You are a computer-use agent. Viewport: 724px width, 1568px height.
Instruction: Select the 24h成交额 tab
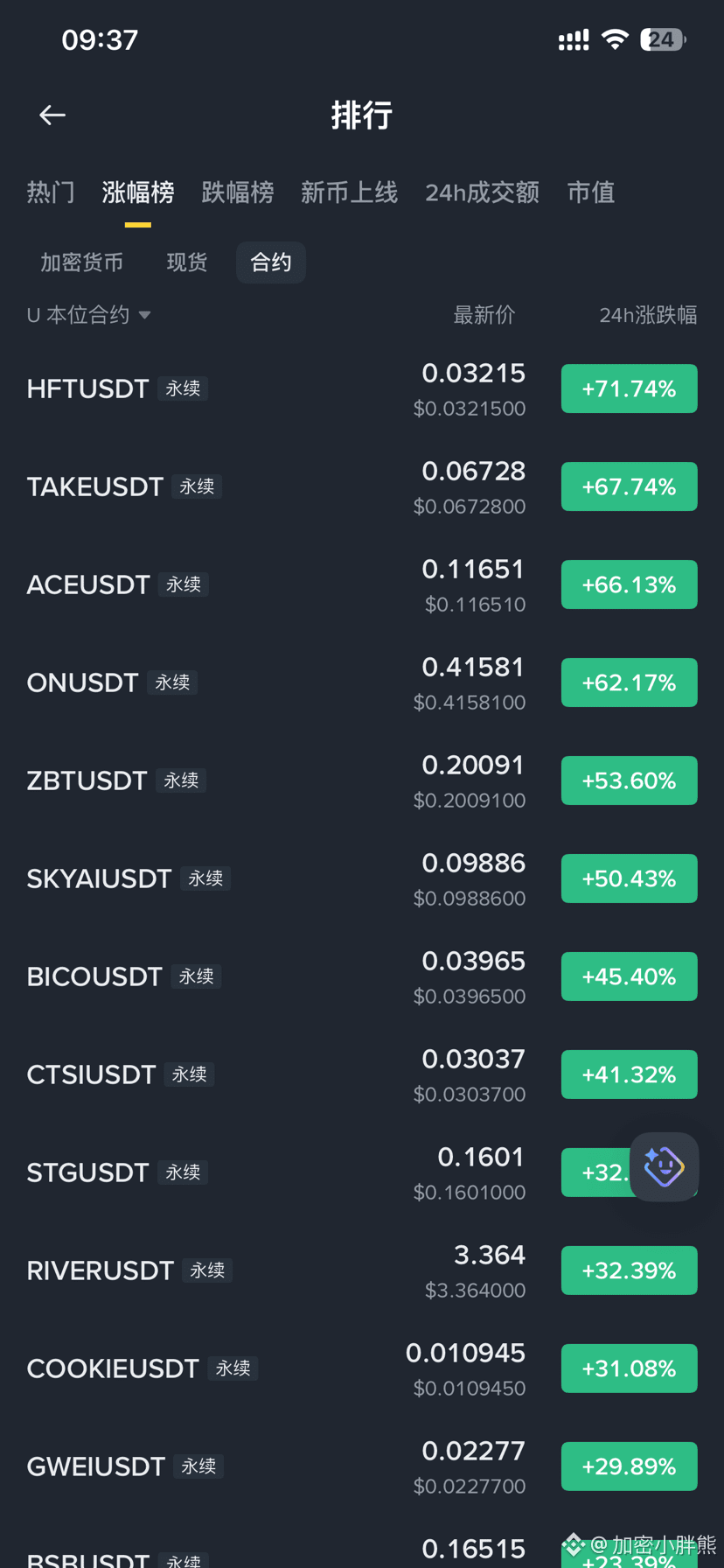(x=483, y=192)
